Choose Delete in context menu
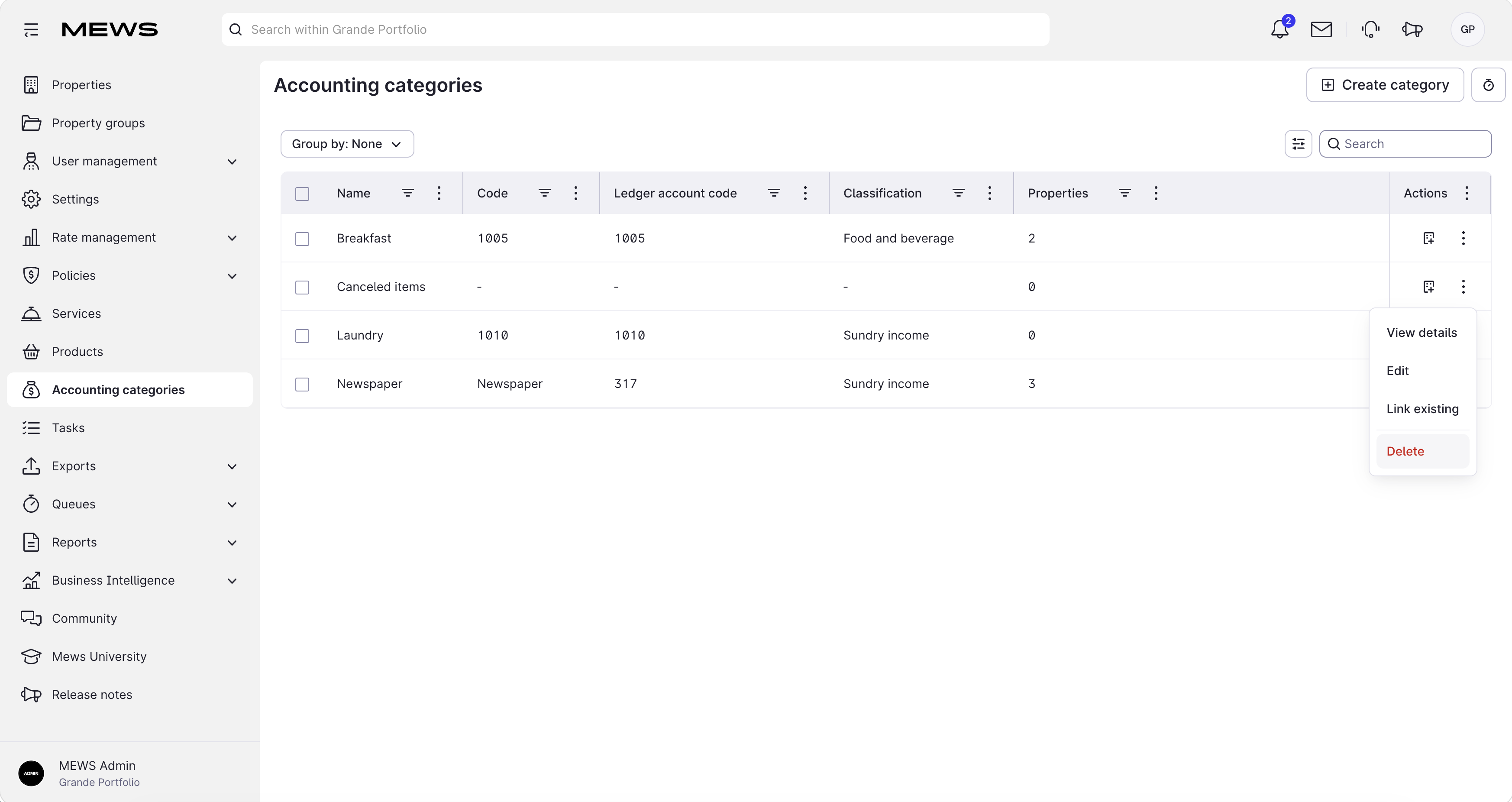 coord(1422,452)
